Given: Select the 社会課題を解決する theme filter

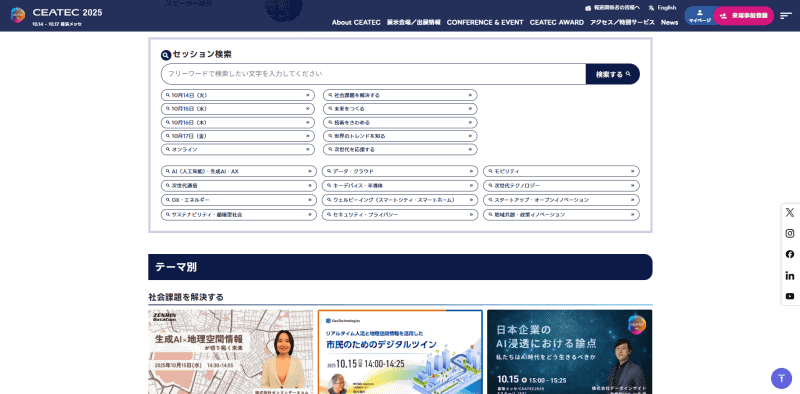Looking at the screenshot, I should (400, 95).
